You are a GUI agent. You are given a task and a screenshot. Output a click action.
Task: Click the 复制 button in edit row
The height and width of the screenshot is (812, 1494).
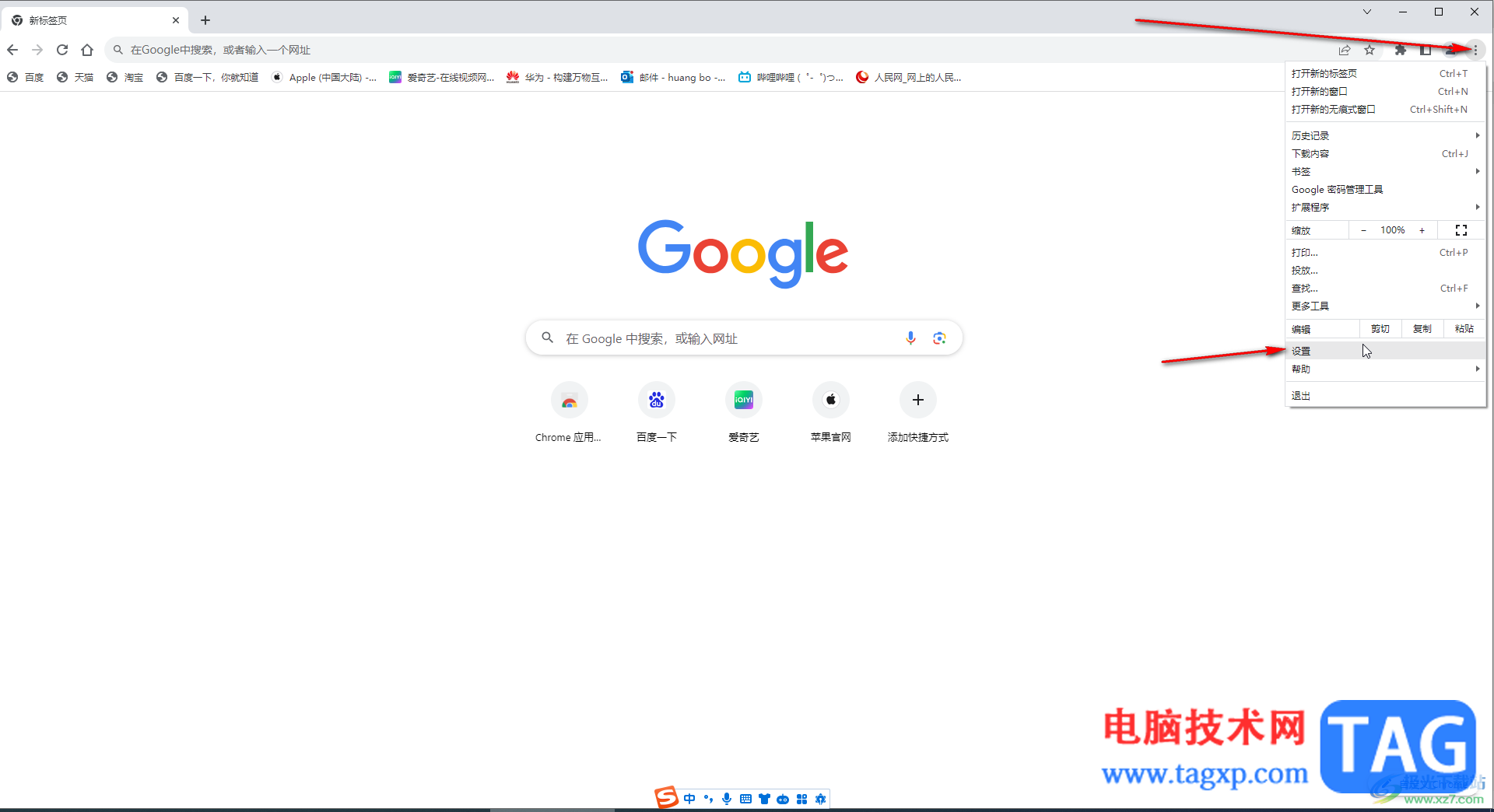click(1422, 329)
